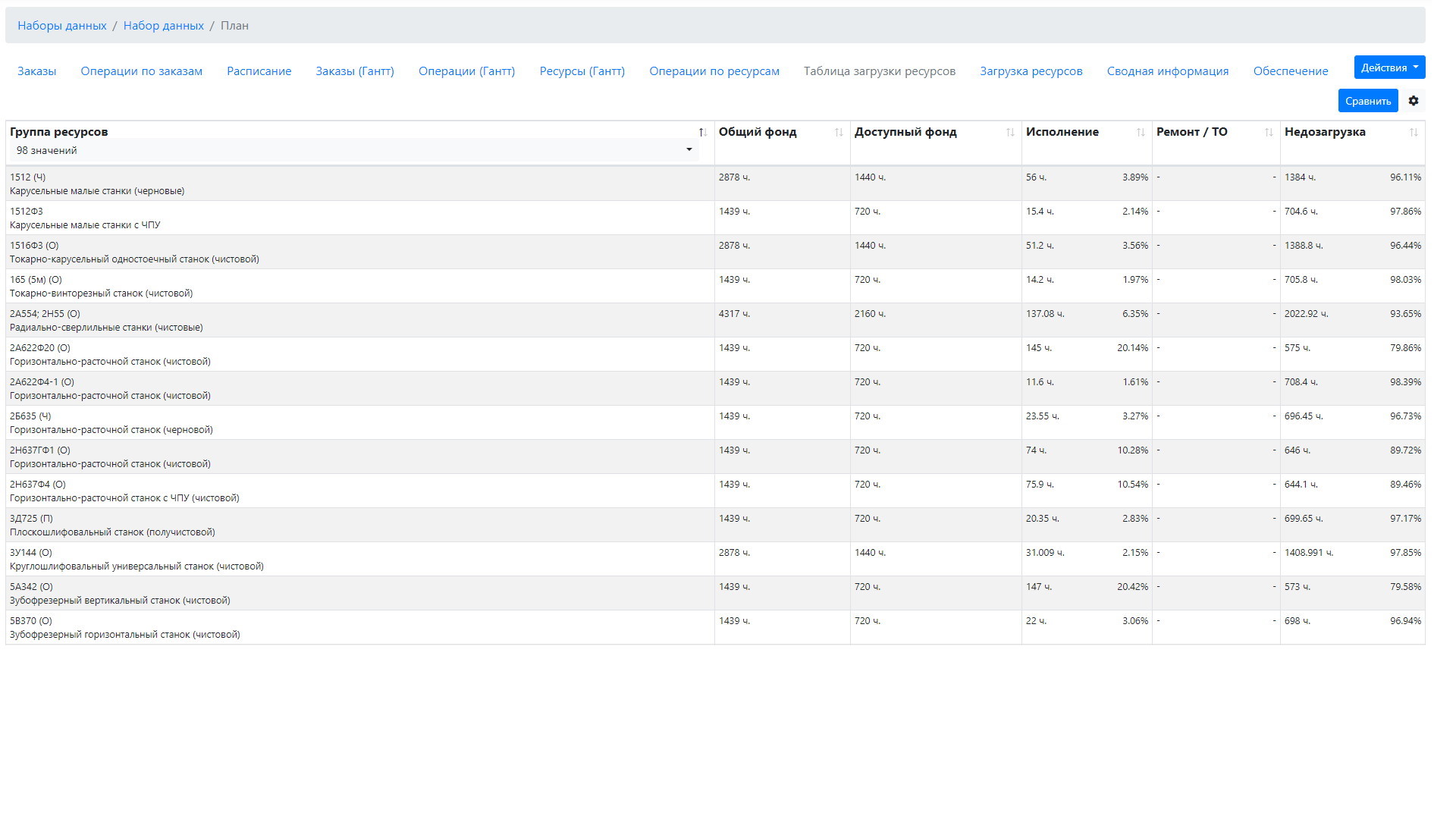Open the Расписание tab

259,71
